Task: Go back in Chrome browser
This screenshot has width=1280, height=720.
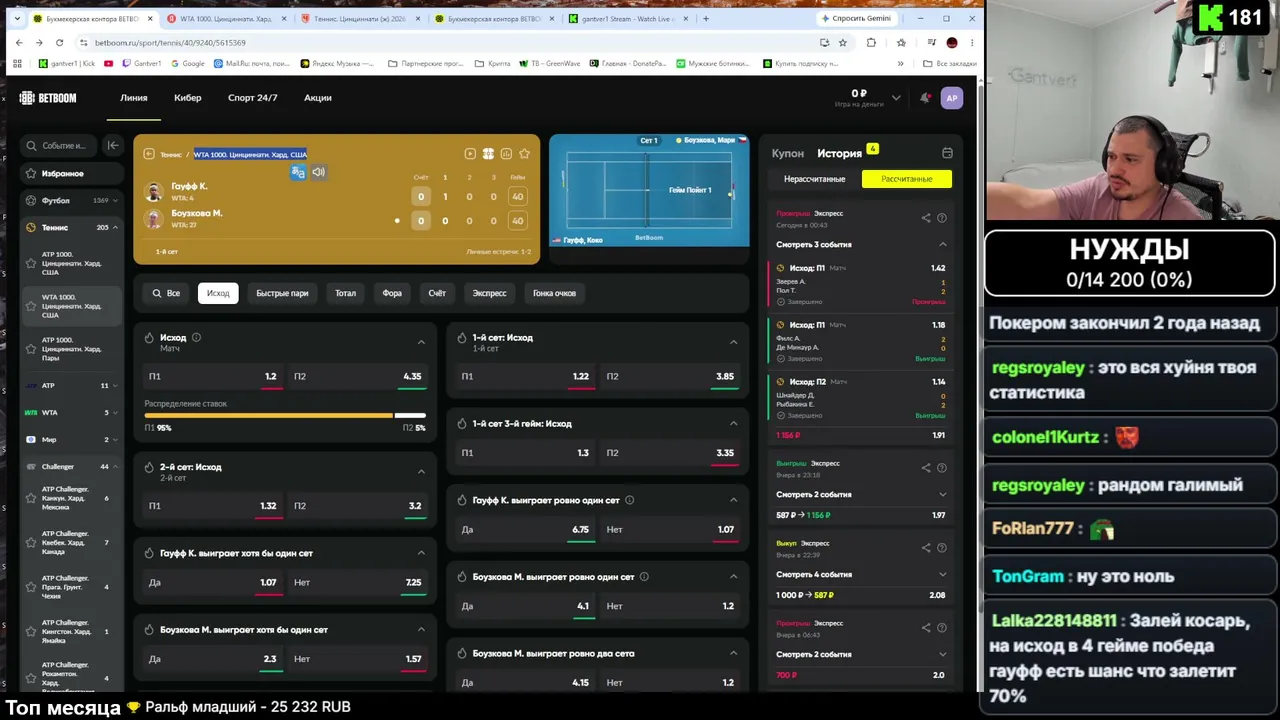Action: (19, 43)
